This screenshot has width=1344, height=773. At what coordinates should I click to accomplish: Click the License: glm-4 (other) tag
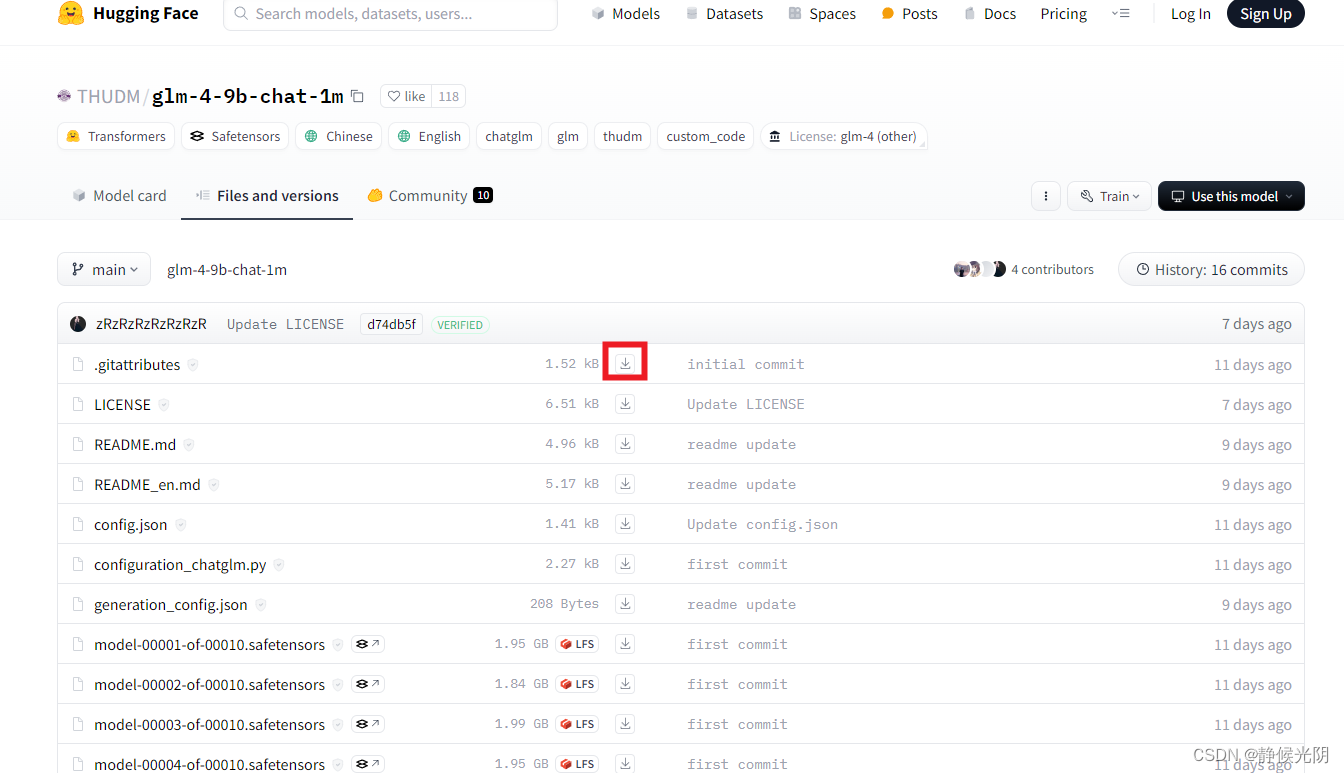tap(844, 136)
